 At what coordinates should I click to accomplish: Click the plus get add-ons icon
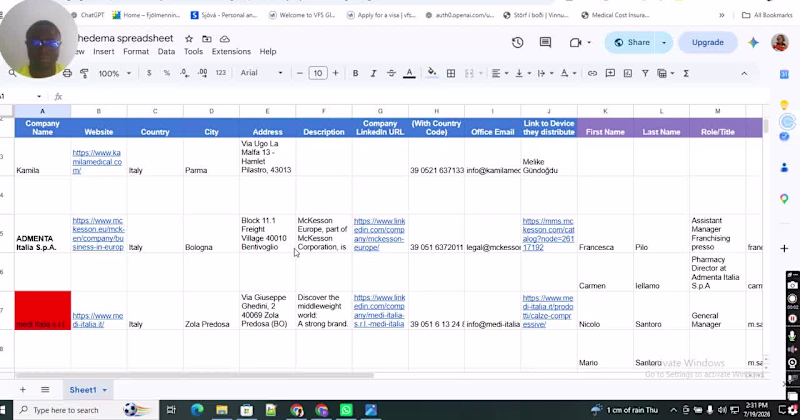click(784, 249)
